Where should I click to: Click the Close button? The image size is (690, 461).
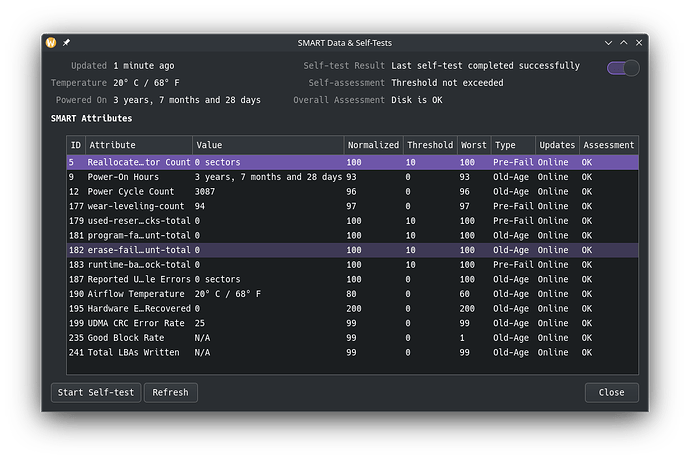611,392
